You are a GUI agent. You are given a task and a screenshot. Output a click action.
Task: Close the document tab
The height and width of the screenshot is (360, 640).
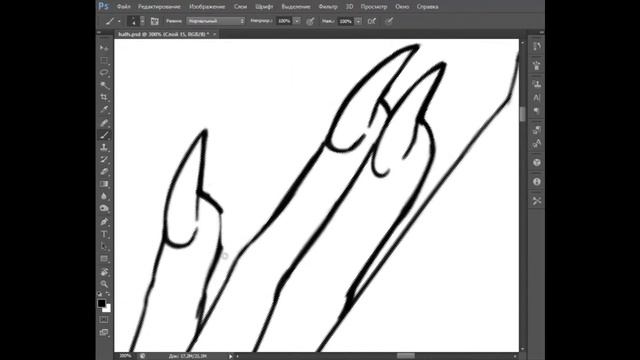coord(215,34)
